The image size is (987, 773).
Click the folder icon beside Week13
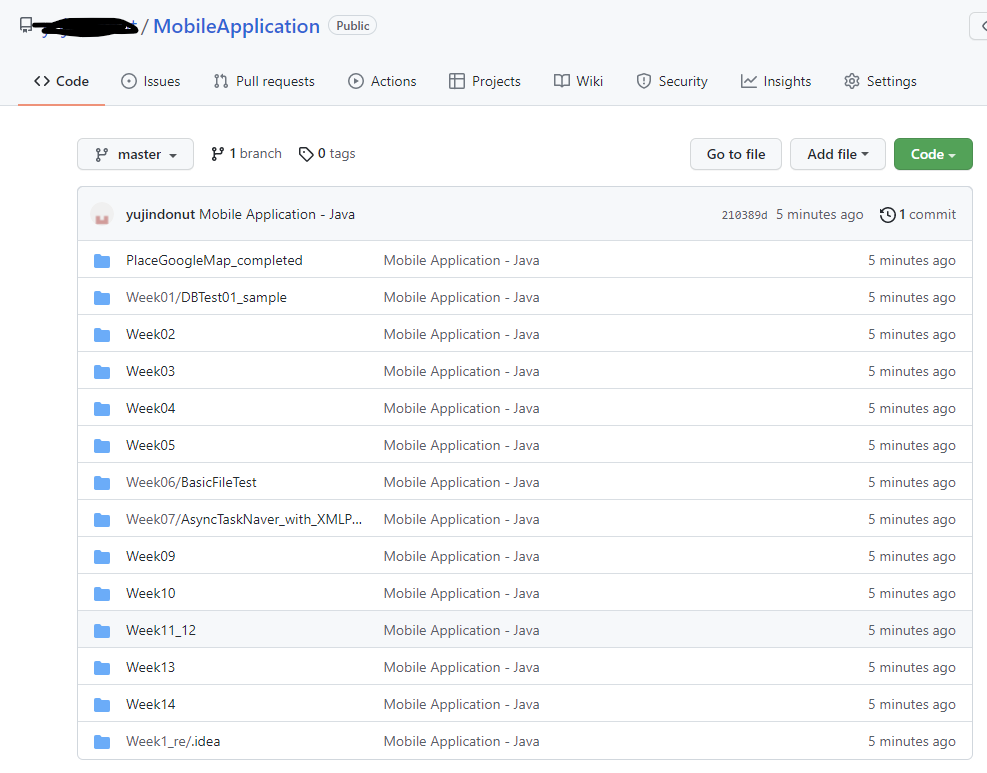click(x=102, y=668)
